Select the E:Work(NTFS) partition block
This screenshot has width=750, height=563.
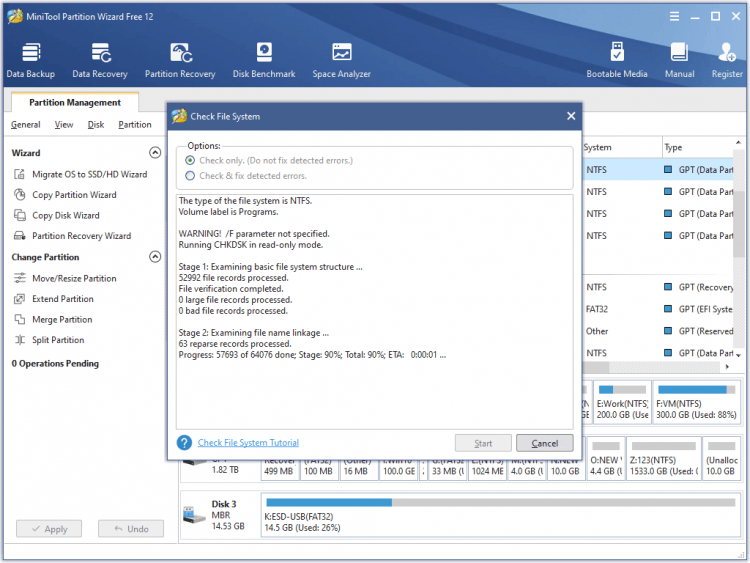[x=622, y=402]
